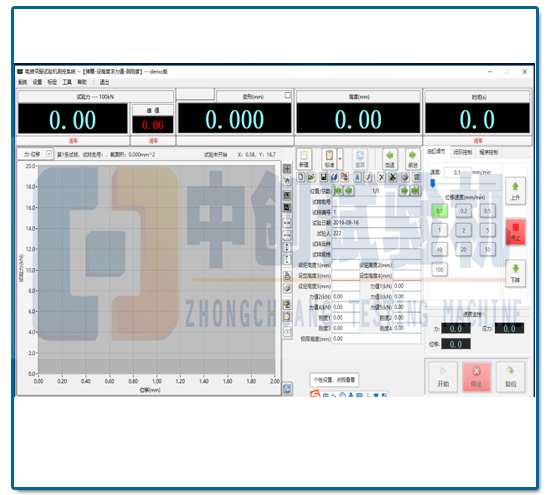Click the 开始 start test button

(x=443, y=377)
